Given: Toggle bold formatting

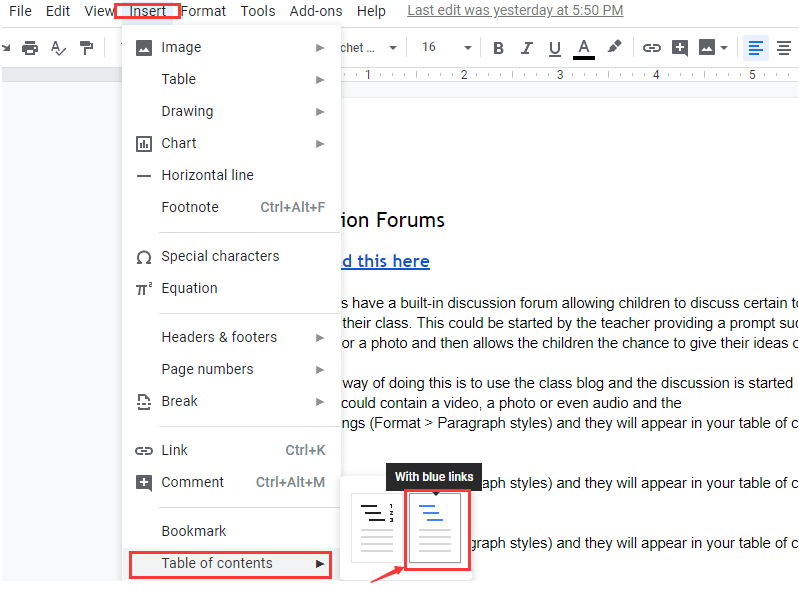Looking at the screenshot, I should click(x=498, y=48).
